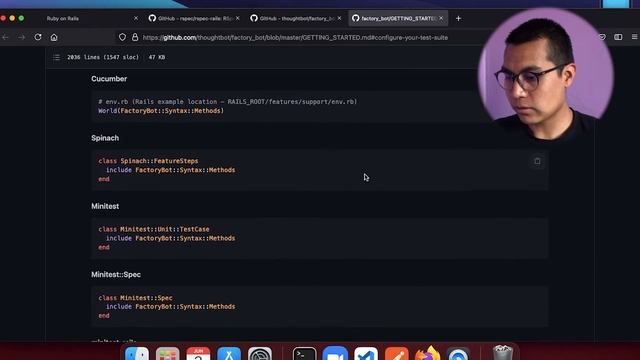Open the tracking protection shield icon
This screenshot has width=640, height=360.
(x=122, y=37)
